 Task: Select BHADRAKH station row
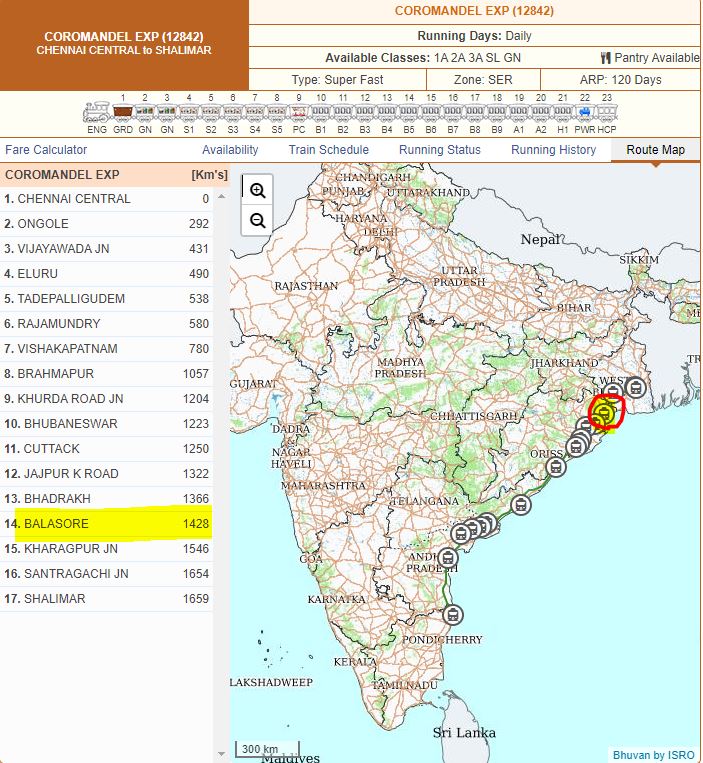106,499
